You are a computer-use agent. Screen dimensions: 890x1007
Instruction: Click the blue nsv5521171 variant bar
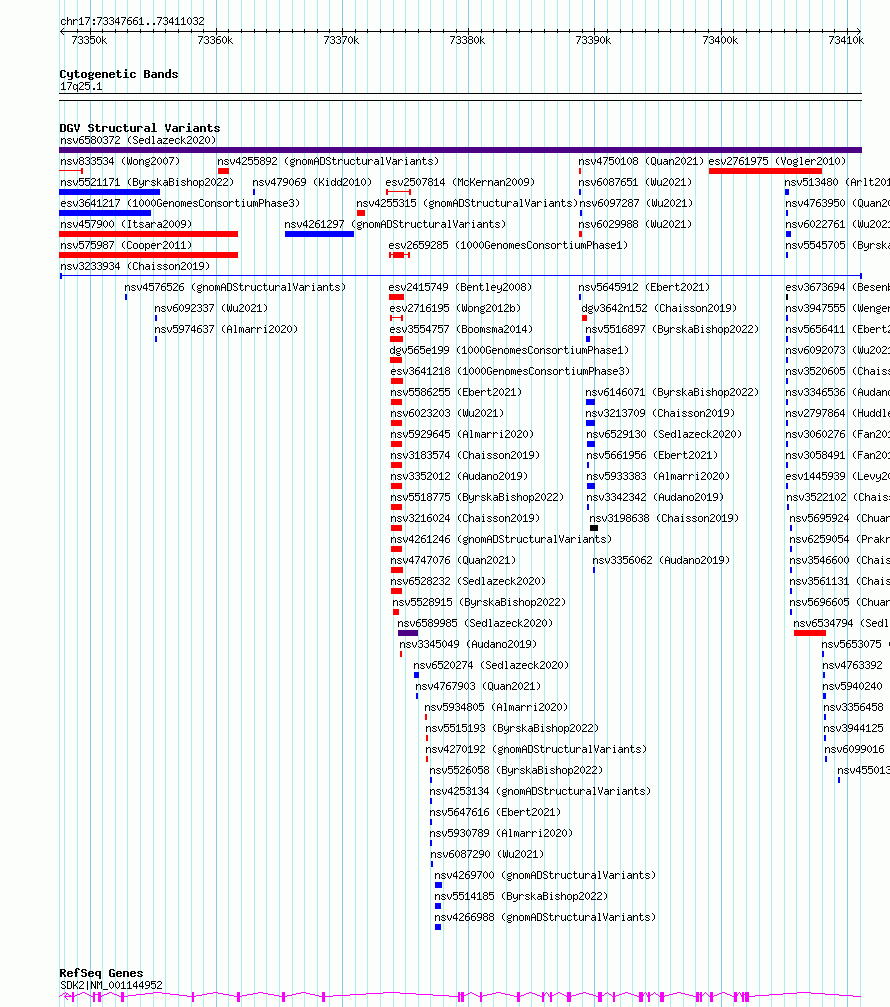pyautogui.click(x=109, y=192)
